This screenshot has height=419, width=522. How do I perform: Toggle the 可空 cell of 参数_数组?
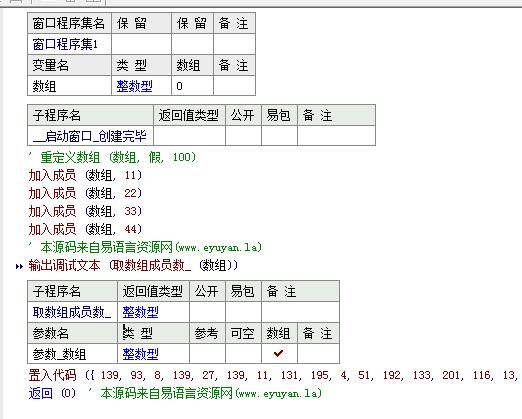pyautogui.click(x=243, y=353)
